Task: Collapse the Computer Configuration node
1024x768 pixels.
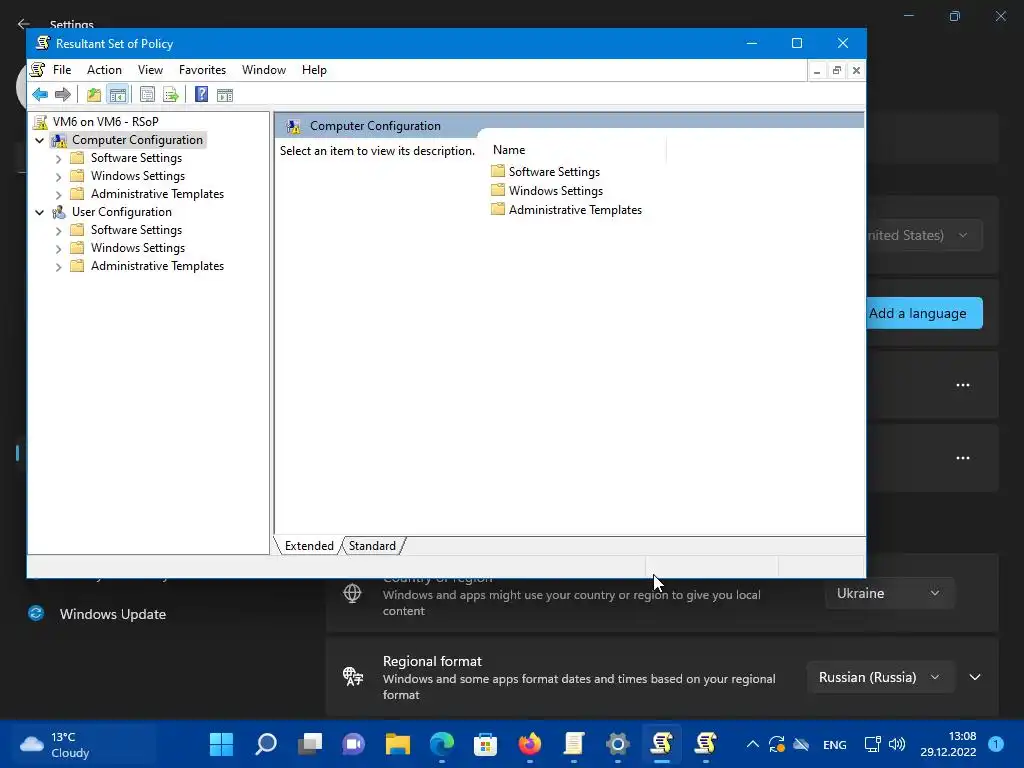Action: [40, 140]
